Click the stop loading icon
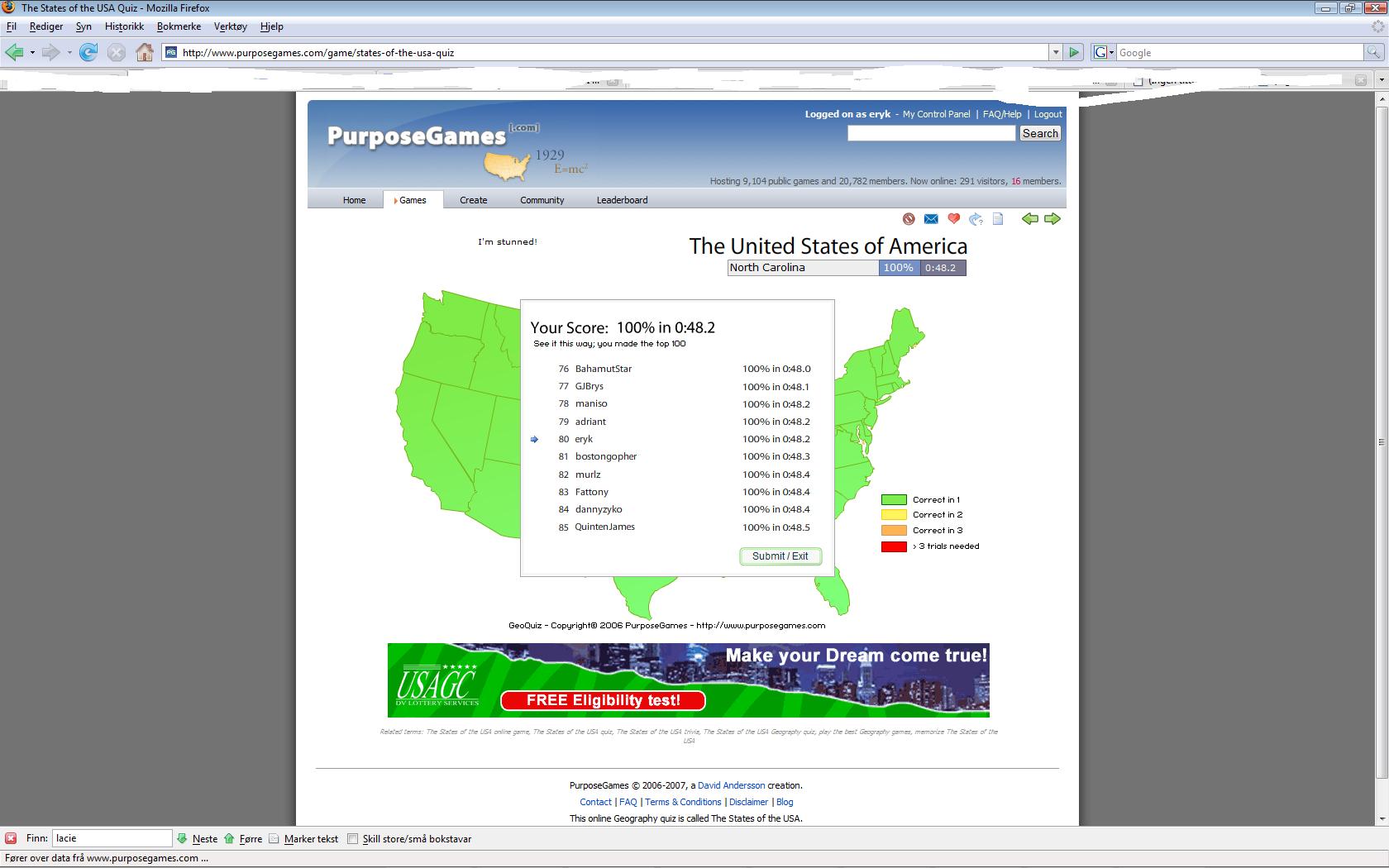The image size is (1389, 868). pos(117,53)
